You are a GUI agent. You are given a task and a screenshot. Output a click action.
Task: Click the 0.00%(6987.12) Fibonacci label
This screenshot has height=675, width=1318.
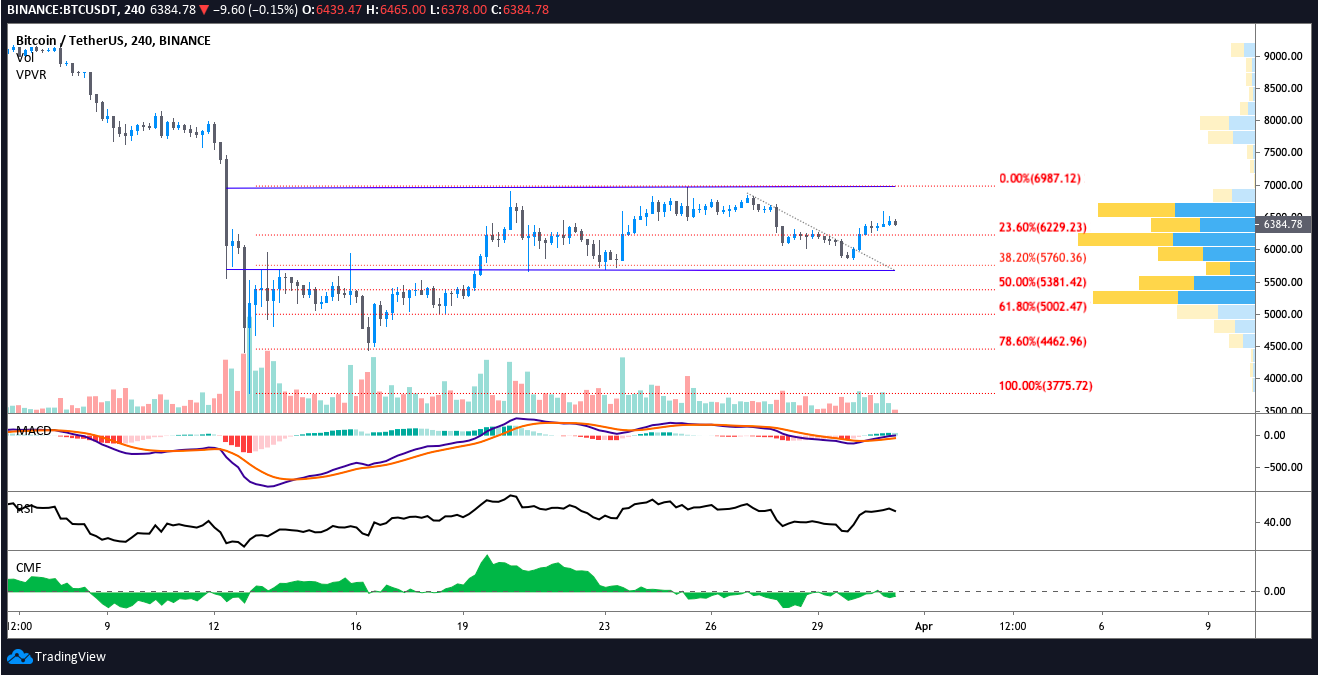click(1040, 179)
